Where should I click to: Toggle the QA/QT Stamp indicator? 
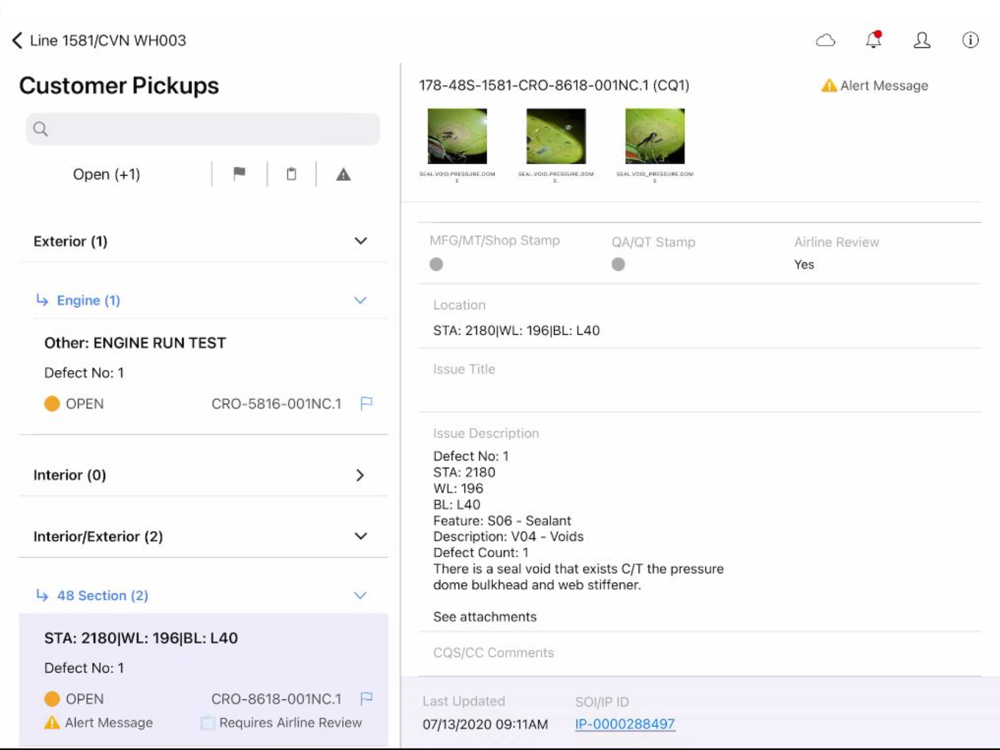(618, 264)
